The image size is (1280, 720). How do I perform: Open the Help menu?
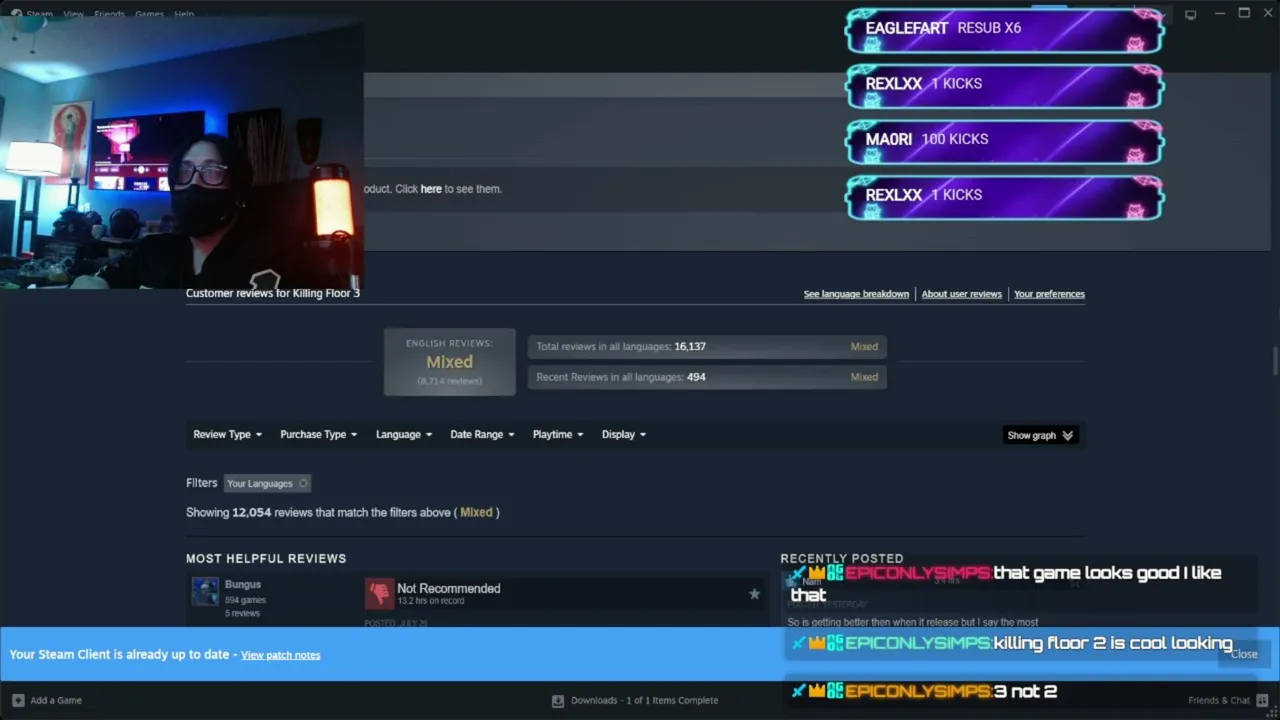pyautogui.click(x=184, y=14)
